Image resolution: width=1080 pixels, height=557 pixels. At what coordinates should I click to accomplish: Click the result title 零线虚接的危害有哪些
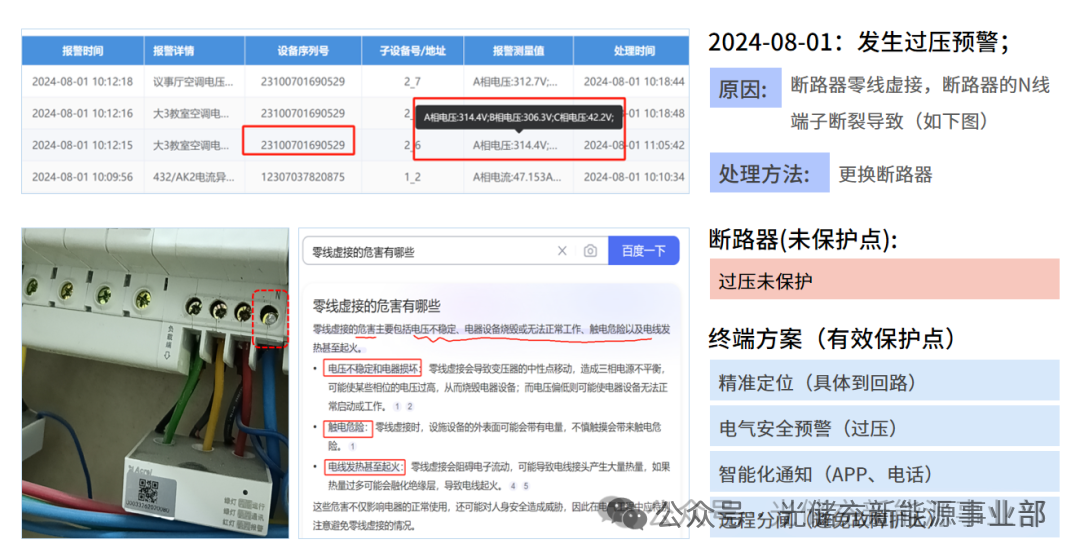pos(376,306)
